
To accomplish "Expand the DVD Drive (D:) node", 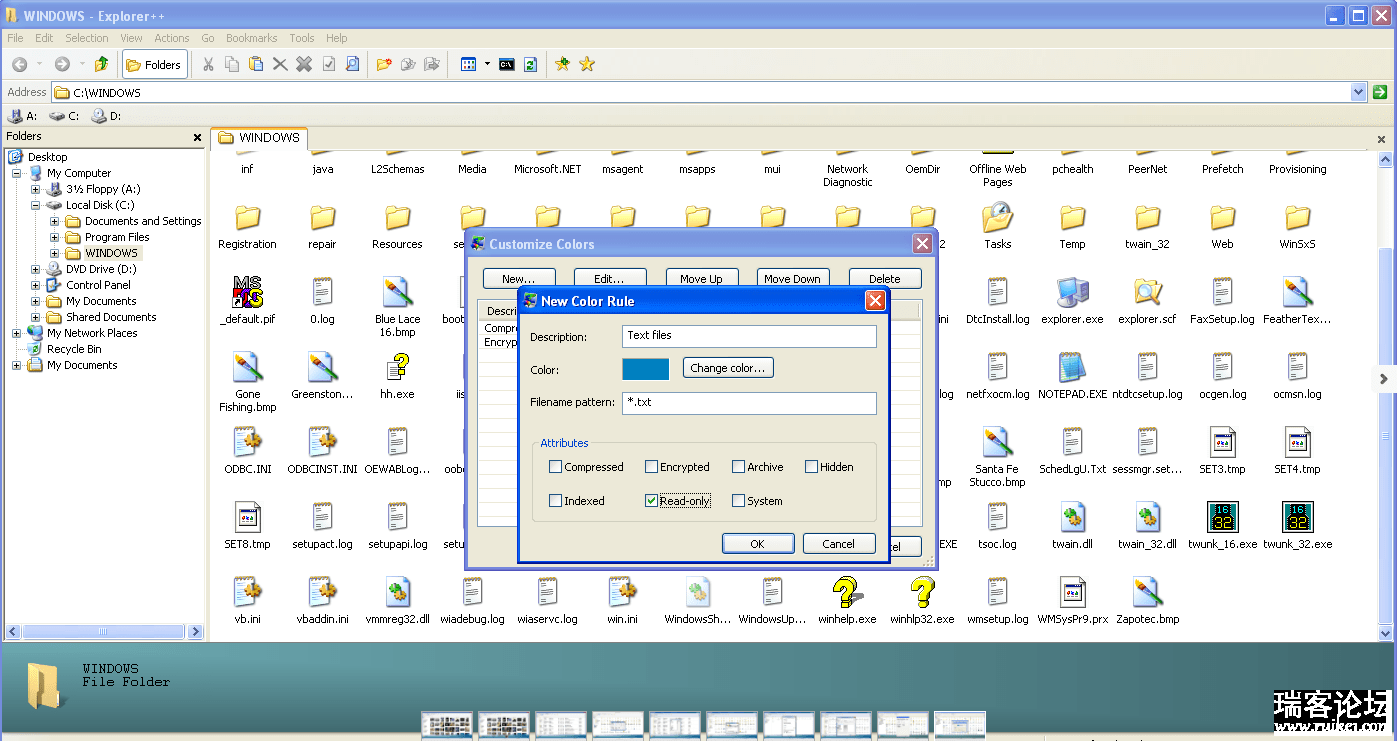I will pos(36,269).
